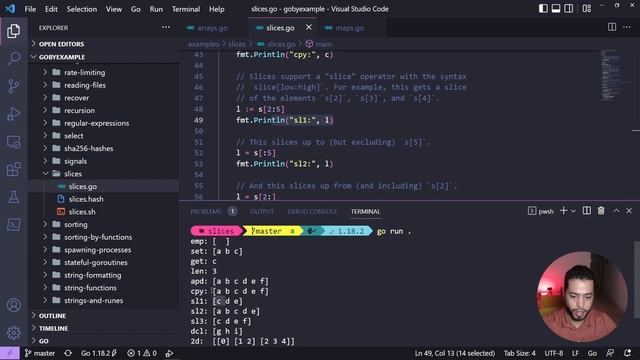Close the terminal panel
The height and width of the screenshot is (360, 640).
[629, 211]
